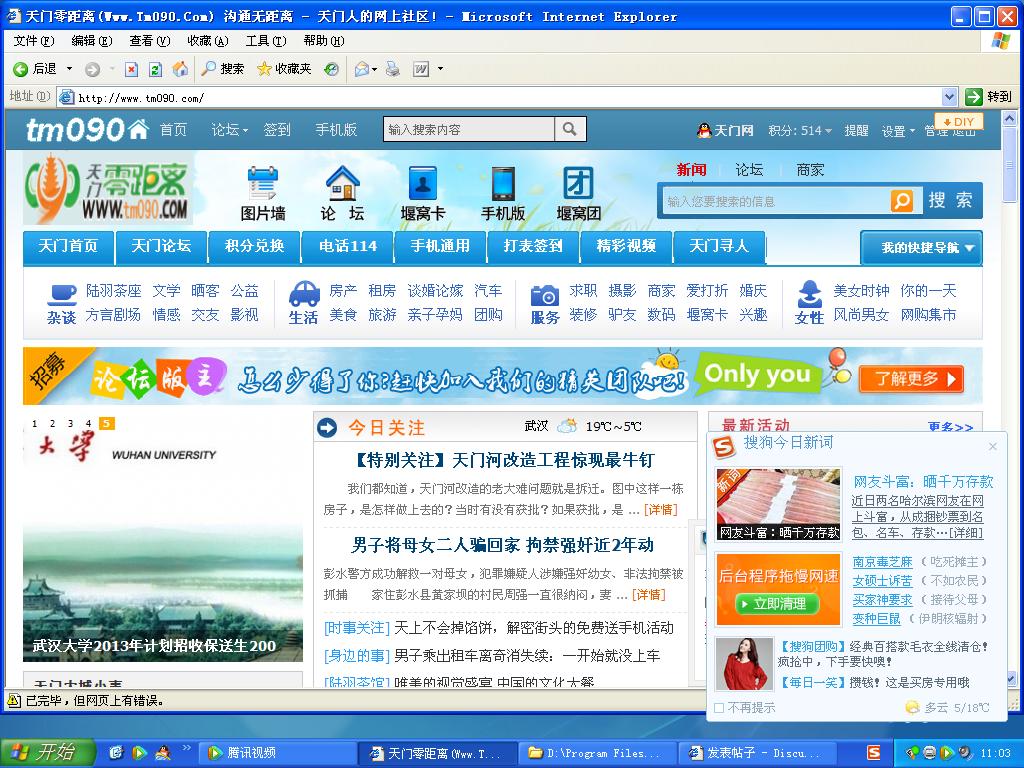Click the Edit with Word icon
This screenshot has width=1024, height=768.
tap(421, 69)
